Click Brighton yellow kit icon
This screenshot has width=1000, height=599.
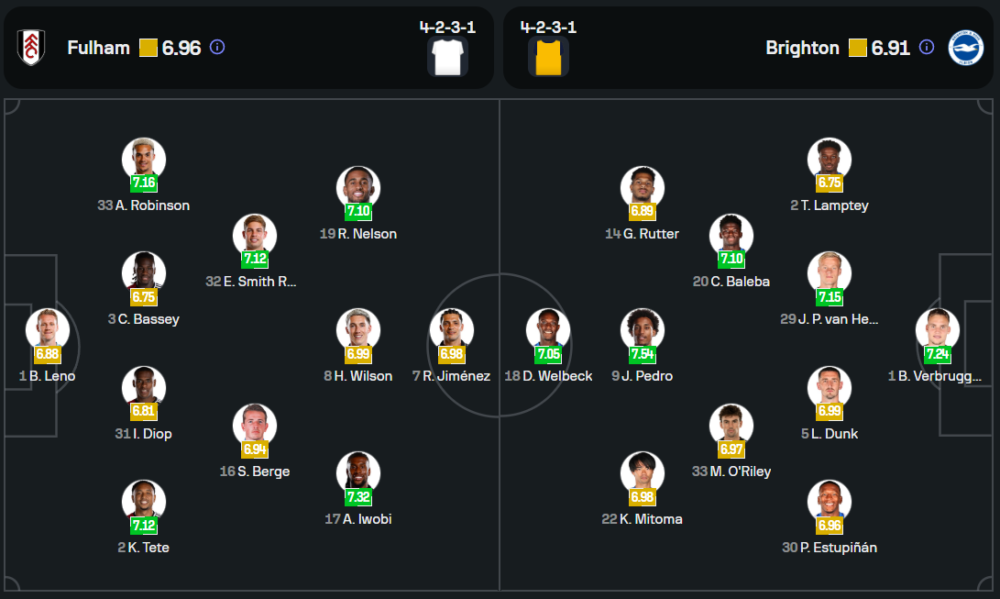pyautogui.click(x=548, y=56)
